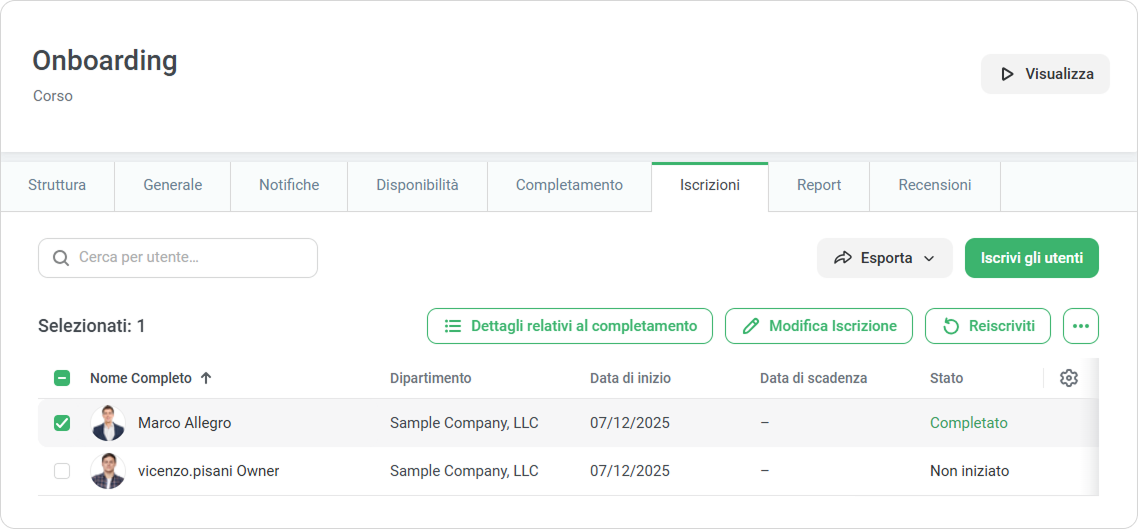Check the vicenzo.pisani Owner row checkbox

[x=62, y=471]
